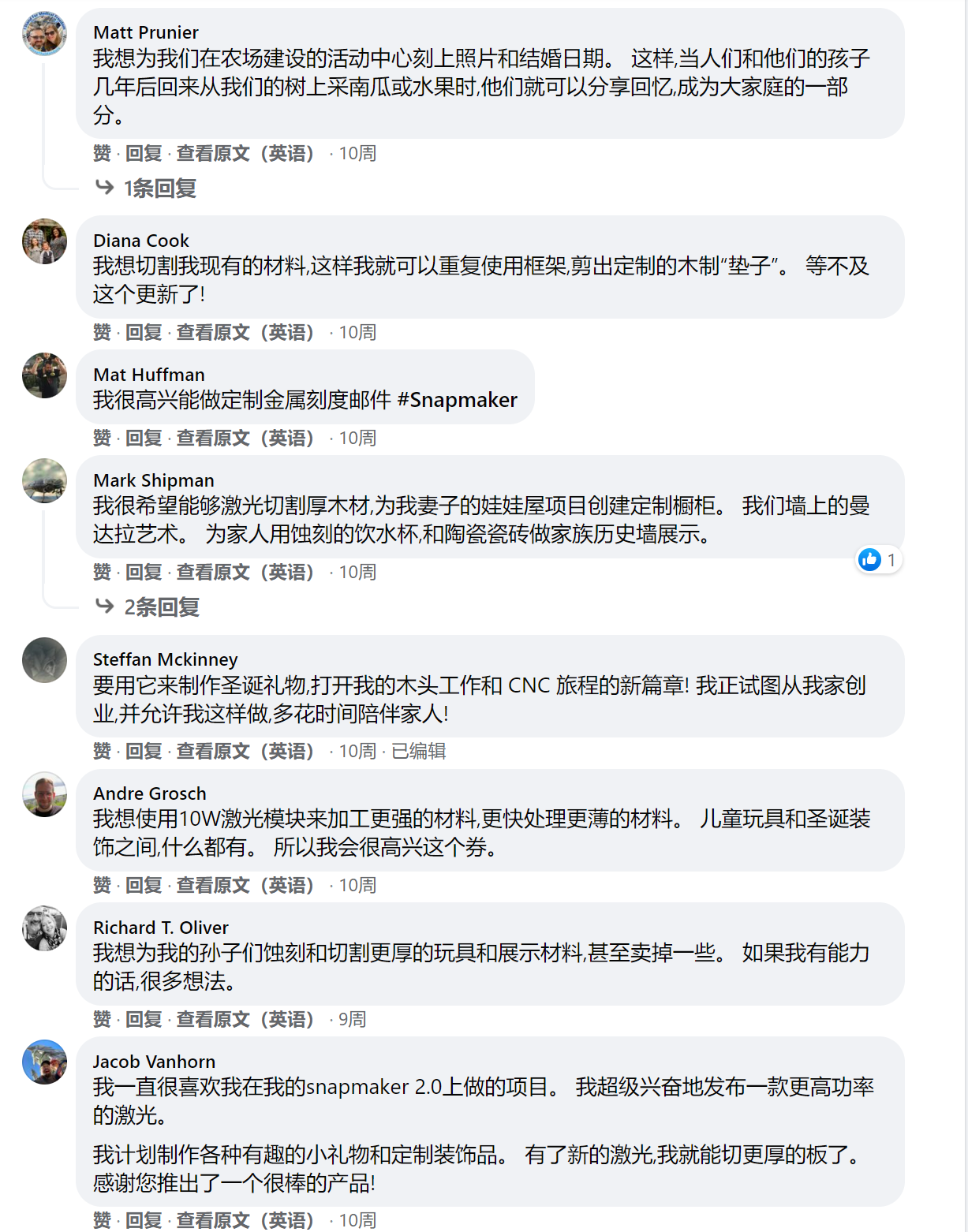
Task: View original English of Matt Prunier's comment
Action: tap(245, 154)
